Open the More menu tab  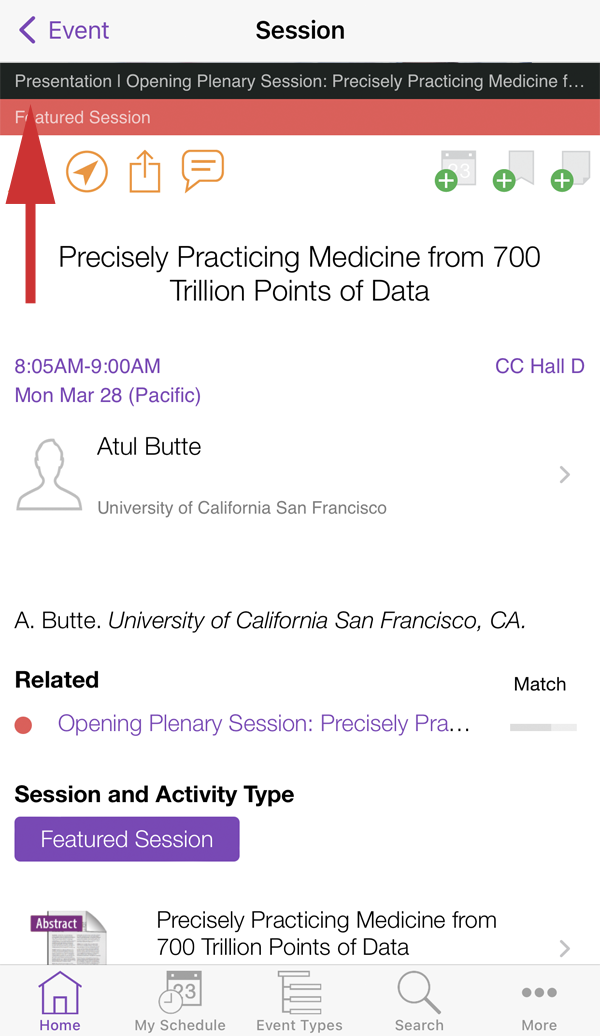click(539, 1001)
